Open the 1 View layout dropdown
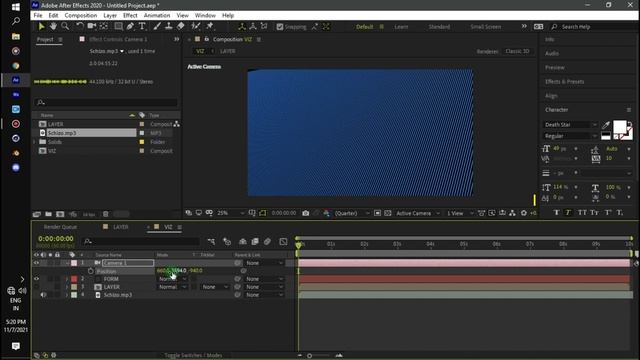640x360 pixels. tap(460, 213)
